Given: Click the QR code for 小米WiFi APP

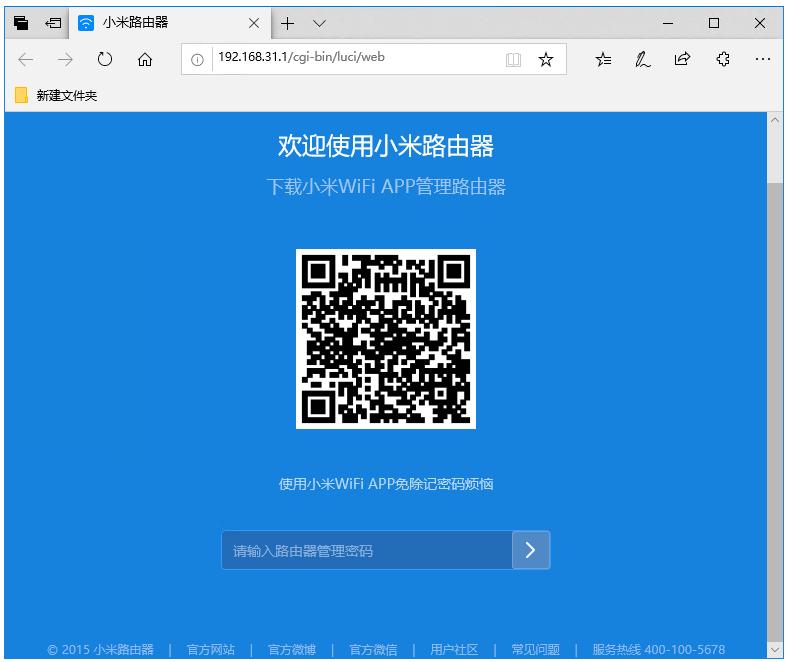Looking at the screenshot, I should point(386,339).
